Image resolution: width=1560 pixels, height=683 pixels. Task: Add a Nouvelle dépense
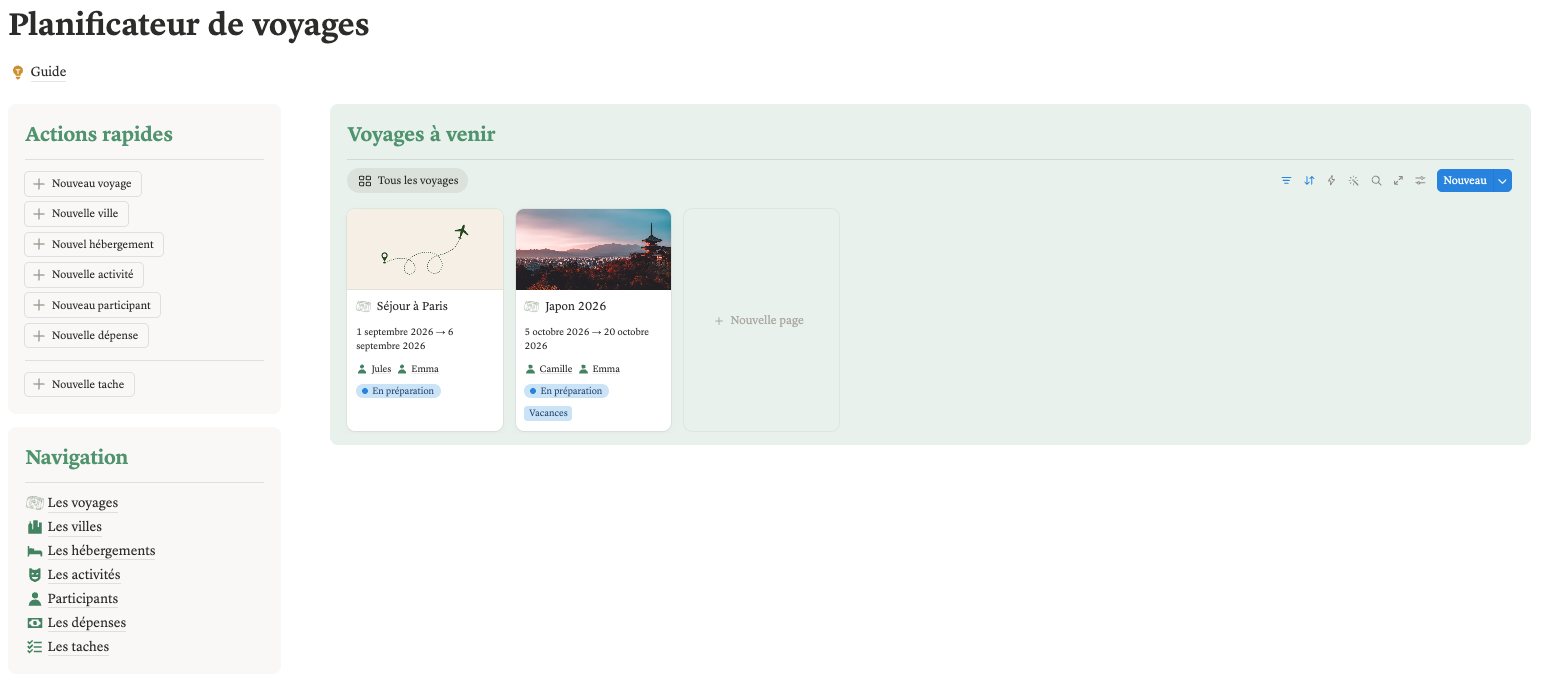[86, 335]
